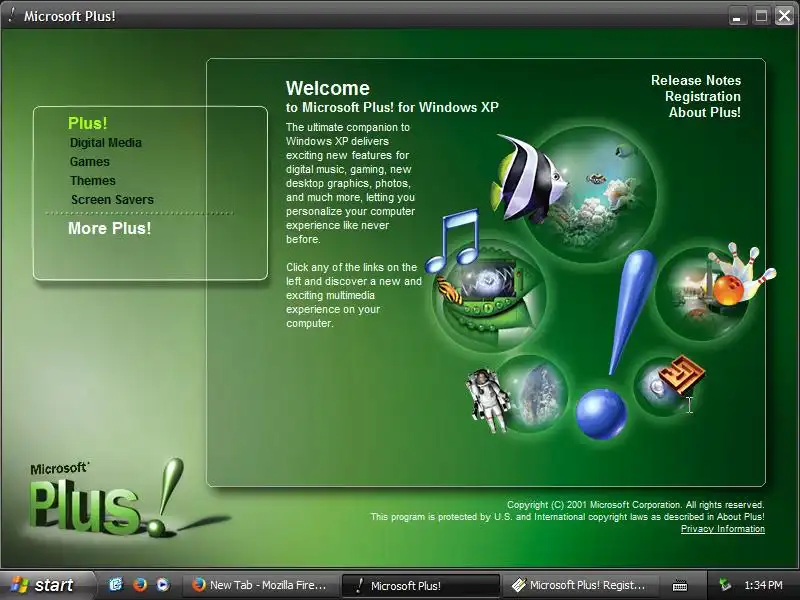
Task: Open the About Plus! link
Action: 705,112
